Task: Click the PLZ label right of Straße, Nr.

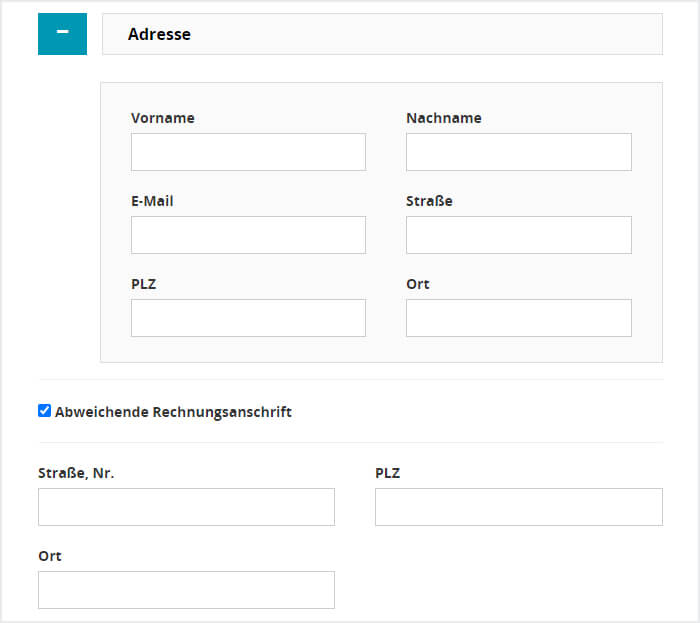Action: (388, 473)
